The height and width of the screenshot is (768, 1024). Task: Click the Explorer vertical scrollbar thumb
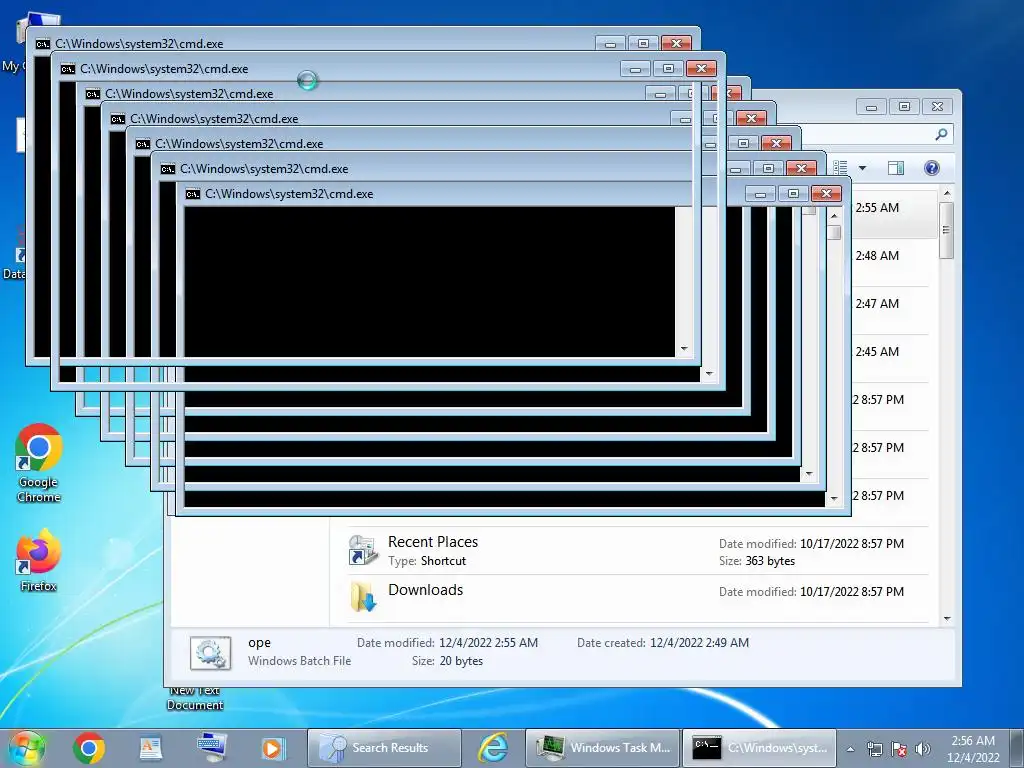pos(947,230)
